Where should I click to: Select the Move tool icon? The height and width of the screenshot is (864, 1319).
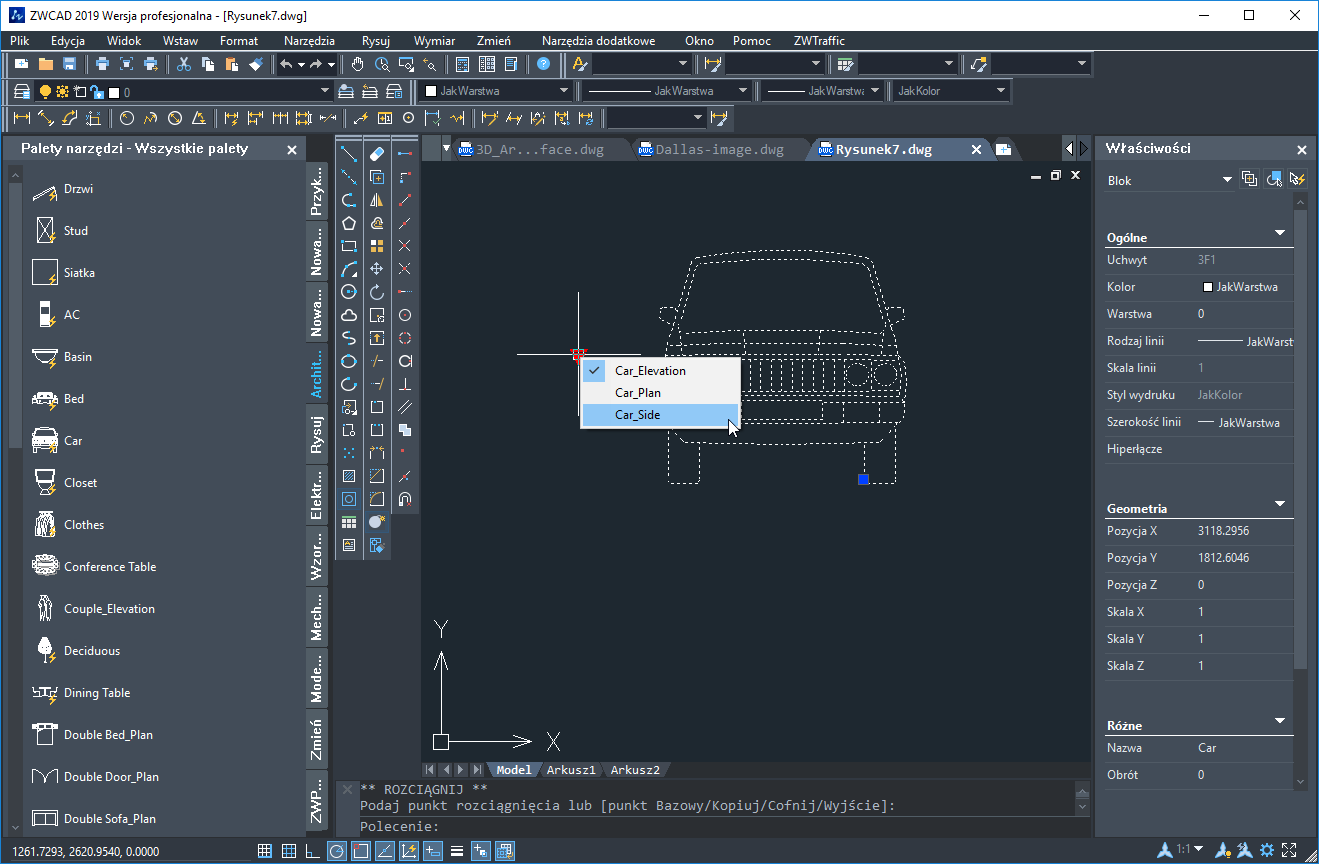coord(377,269)
